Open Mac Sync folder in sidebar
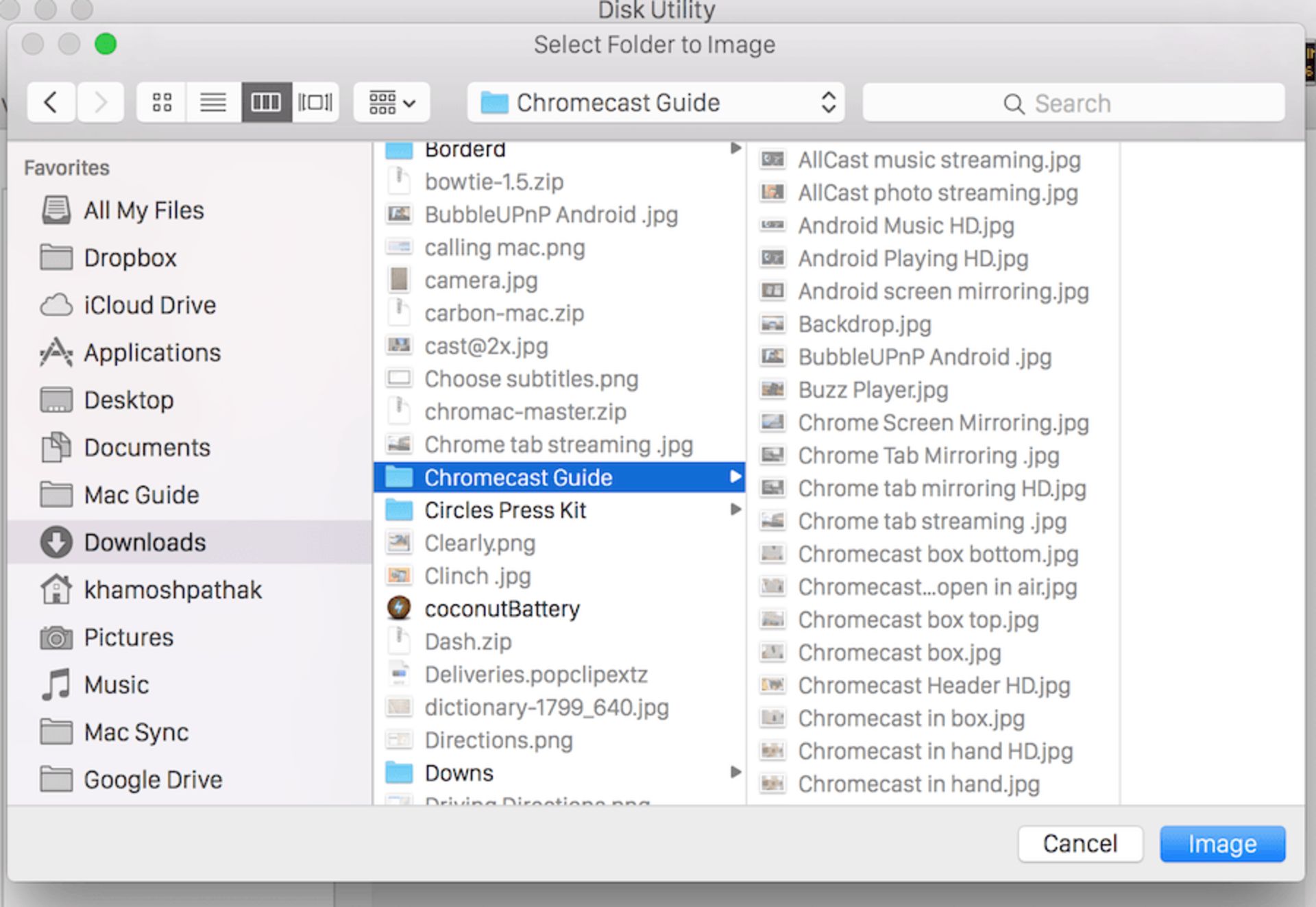Viewport: 1316px width, 907px height. pos(189,732)
